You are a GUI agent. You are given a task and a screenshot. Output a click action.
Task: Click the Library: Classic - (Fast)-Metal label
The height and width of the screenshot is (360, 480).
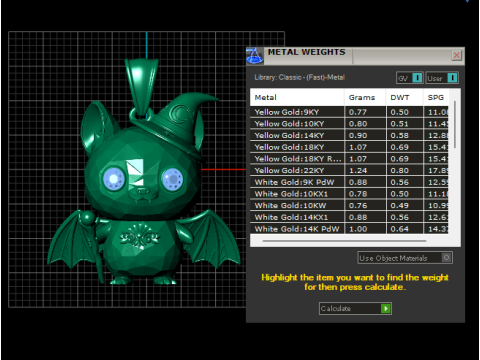tap(299, 77)
